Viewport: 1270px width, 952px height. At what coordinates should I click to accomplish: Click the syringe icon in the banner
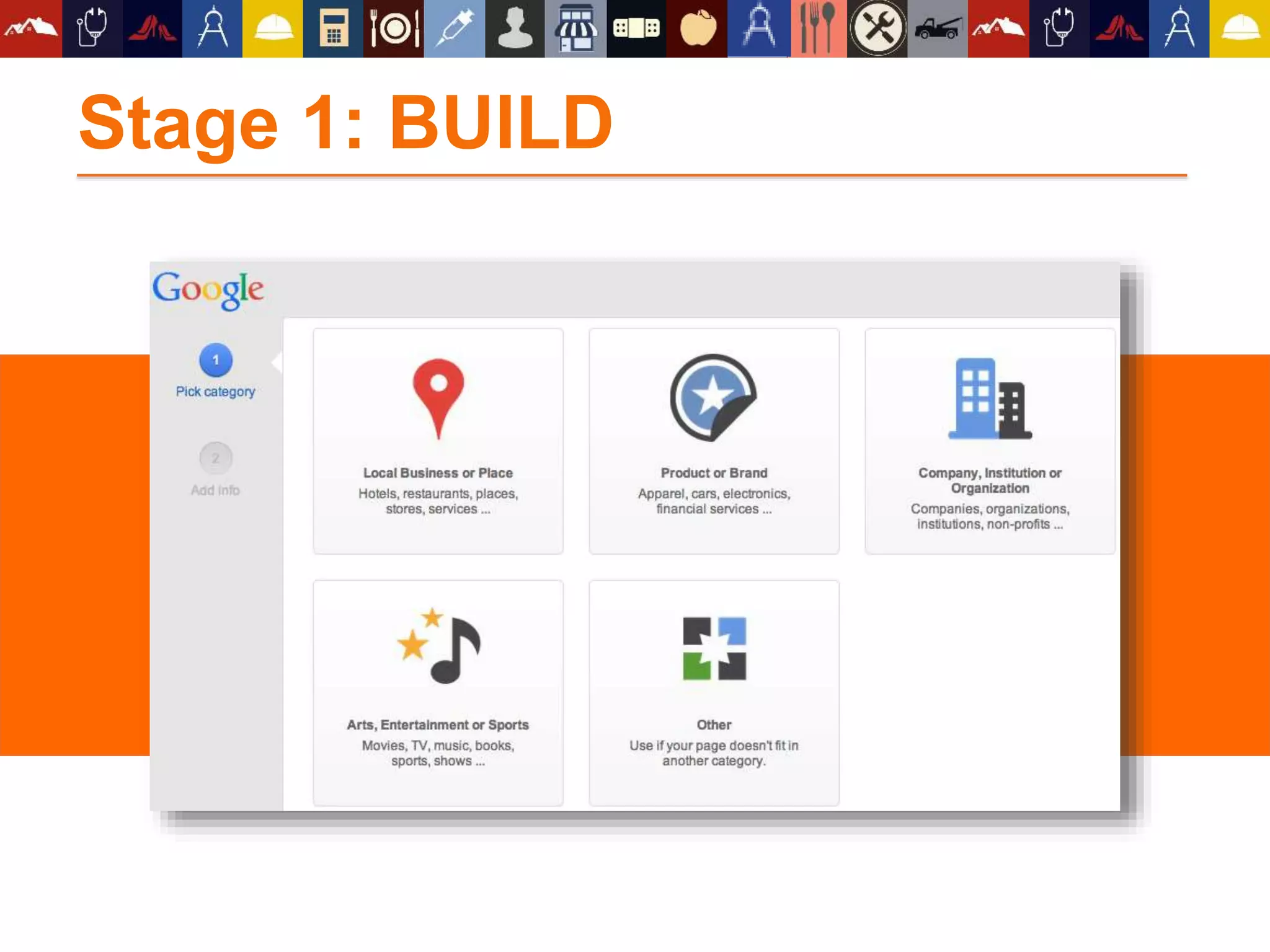click(455, 29)
